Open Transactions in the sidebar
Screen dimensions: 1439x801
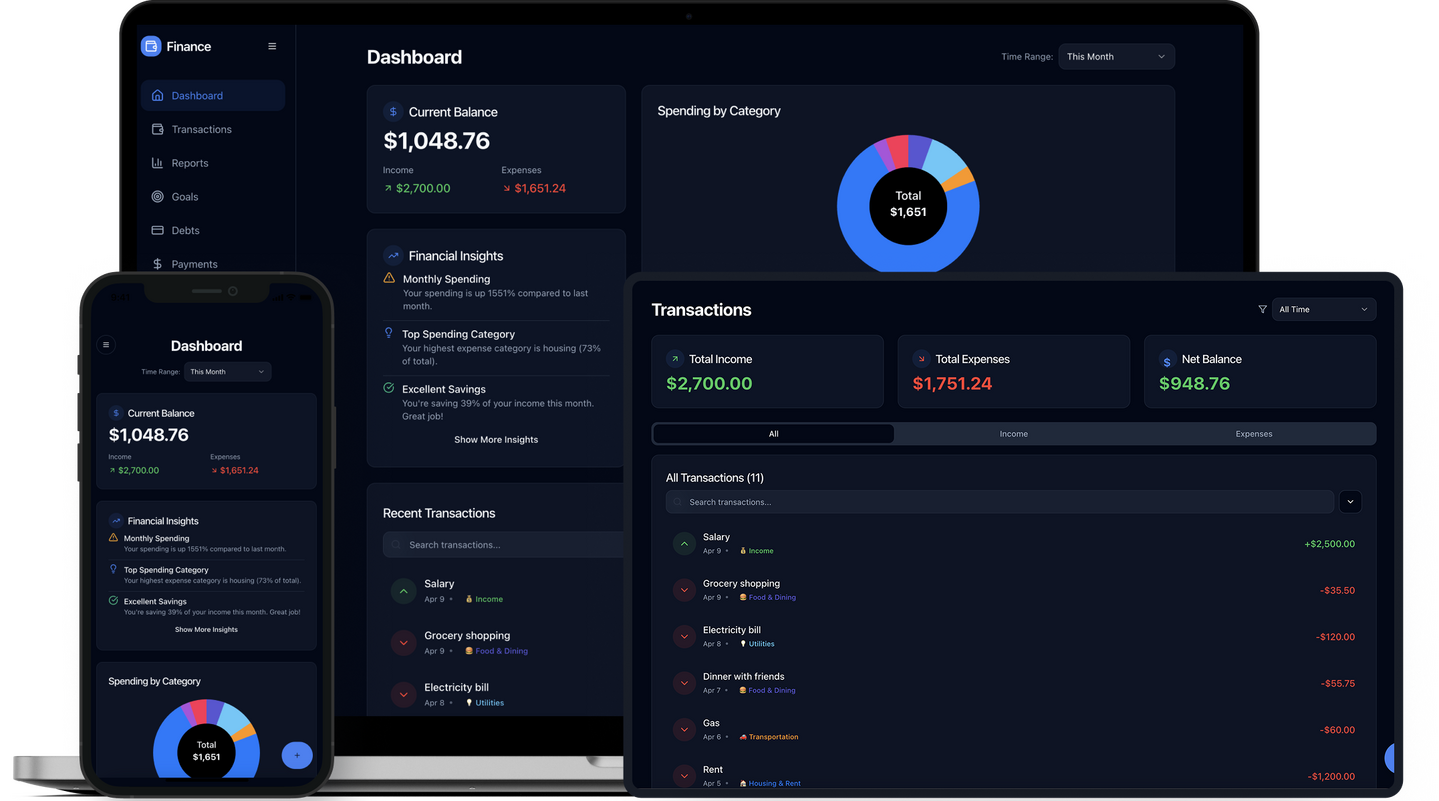click(x=201, y=129)
